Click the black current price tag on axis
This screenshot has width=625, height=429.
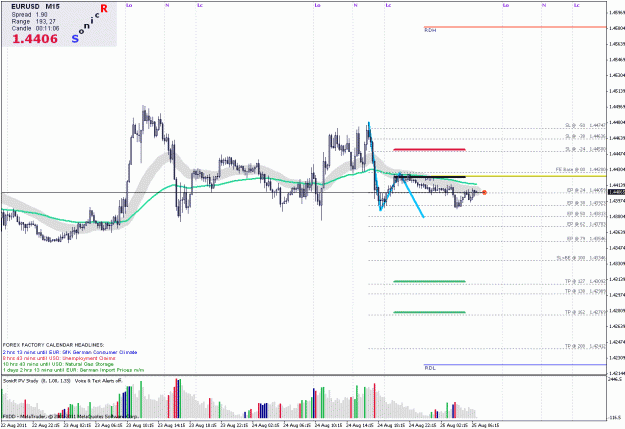616,192
